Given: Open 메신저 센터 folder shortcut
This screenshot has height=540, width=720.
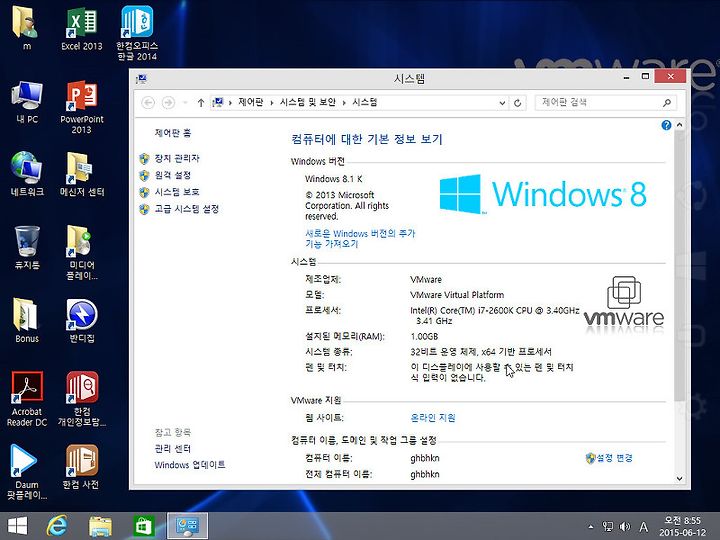Looking at the screenshot, I should click(x=82, y=174).
